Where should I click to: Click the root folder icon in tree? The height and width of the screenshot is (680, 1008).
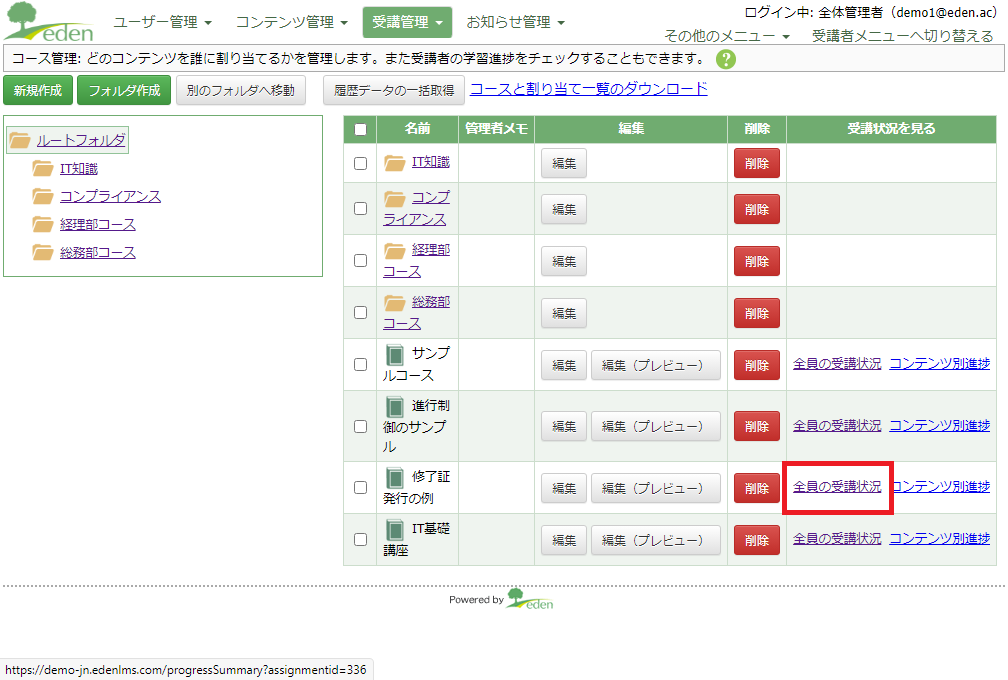(x=20, y=141)
